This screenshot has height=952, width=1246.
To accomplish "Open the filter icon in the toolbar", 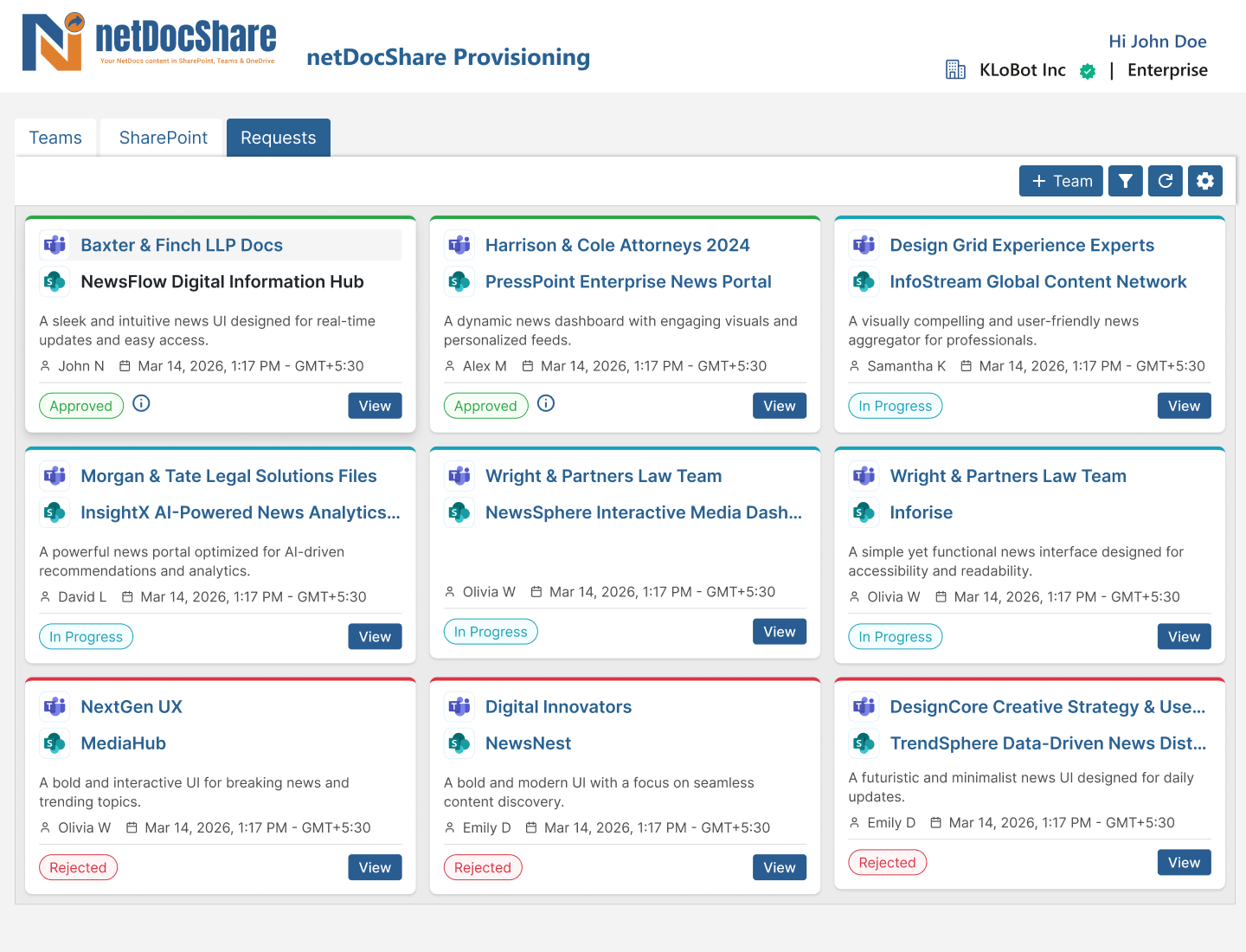I will click(x=1125, y=181).
